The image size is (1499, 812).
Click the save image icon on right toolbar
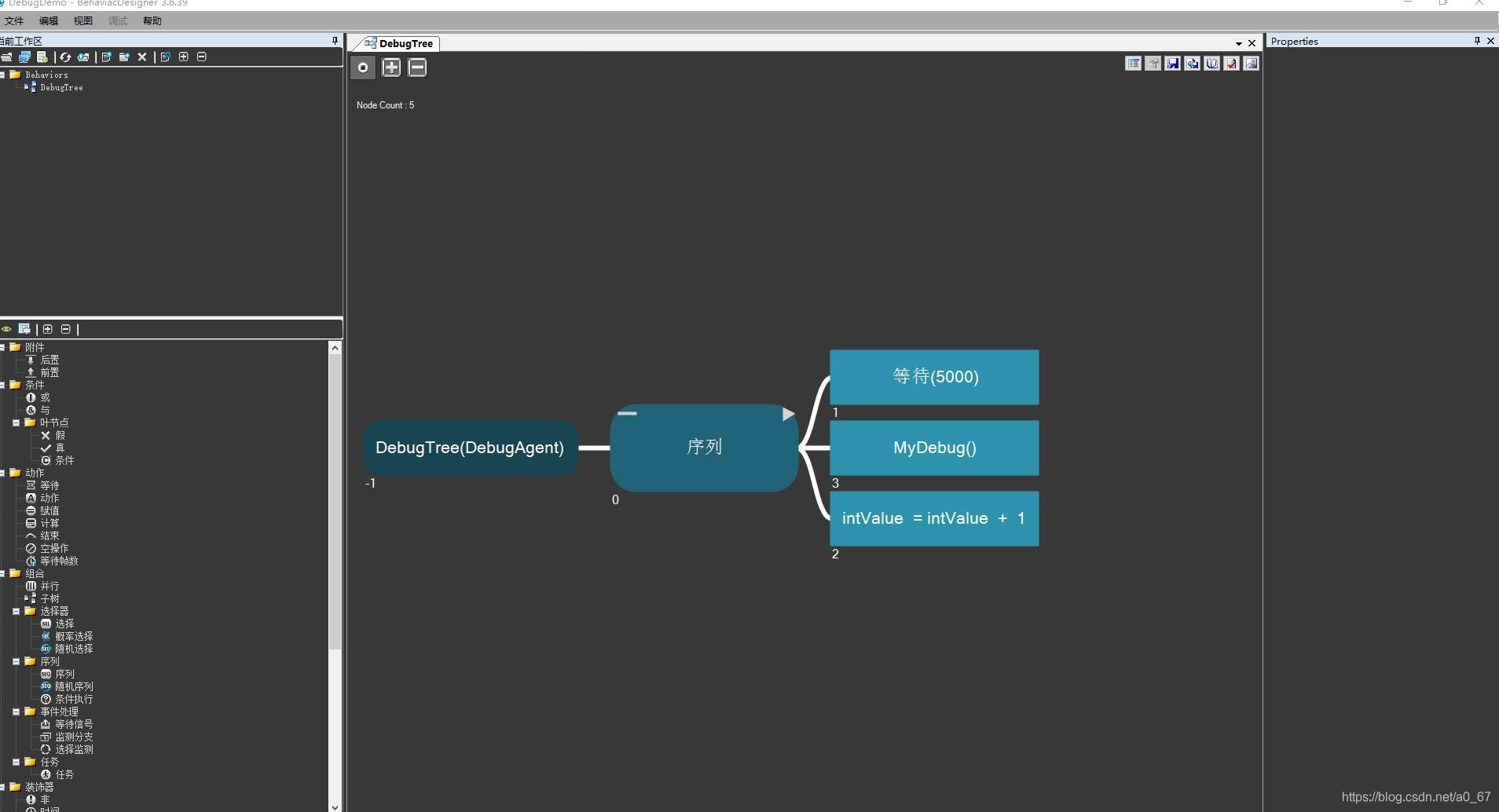point(1252,64)
